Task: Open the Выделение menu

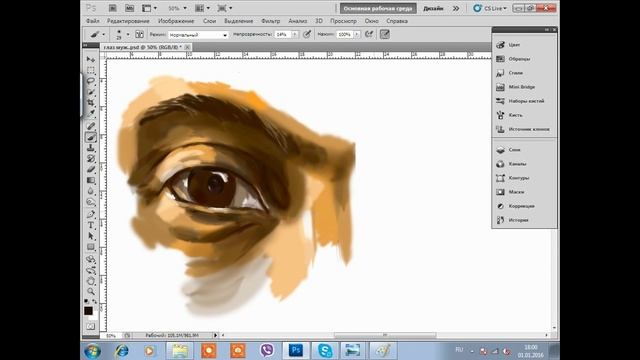Action: coord(238,21)
